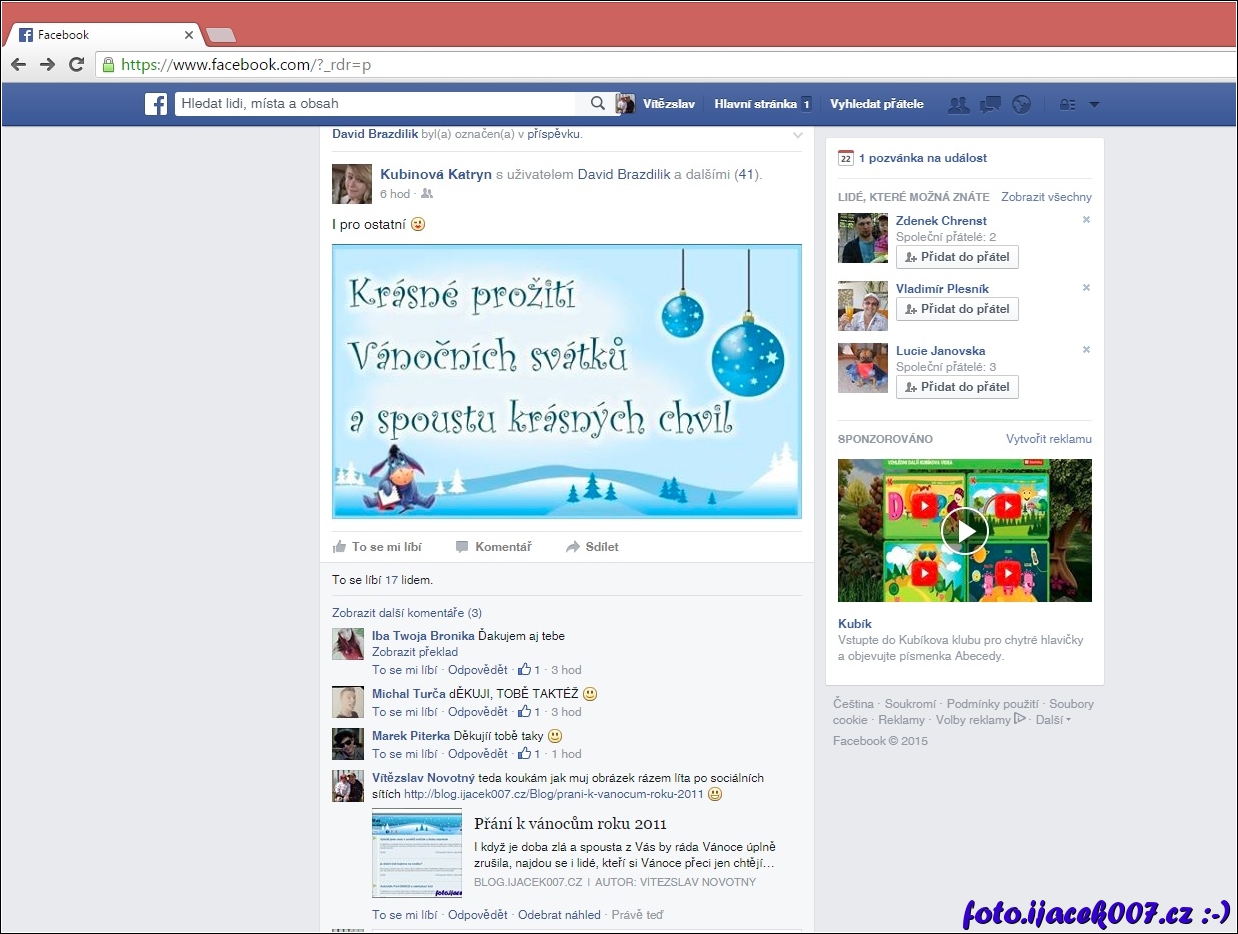Open the privacy shortcuts lock icon
The height and width of the screenshot is (934, 1238).
1067,104
